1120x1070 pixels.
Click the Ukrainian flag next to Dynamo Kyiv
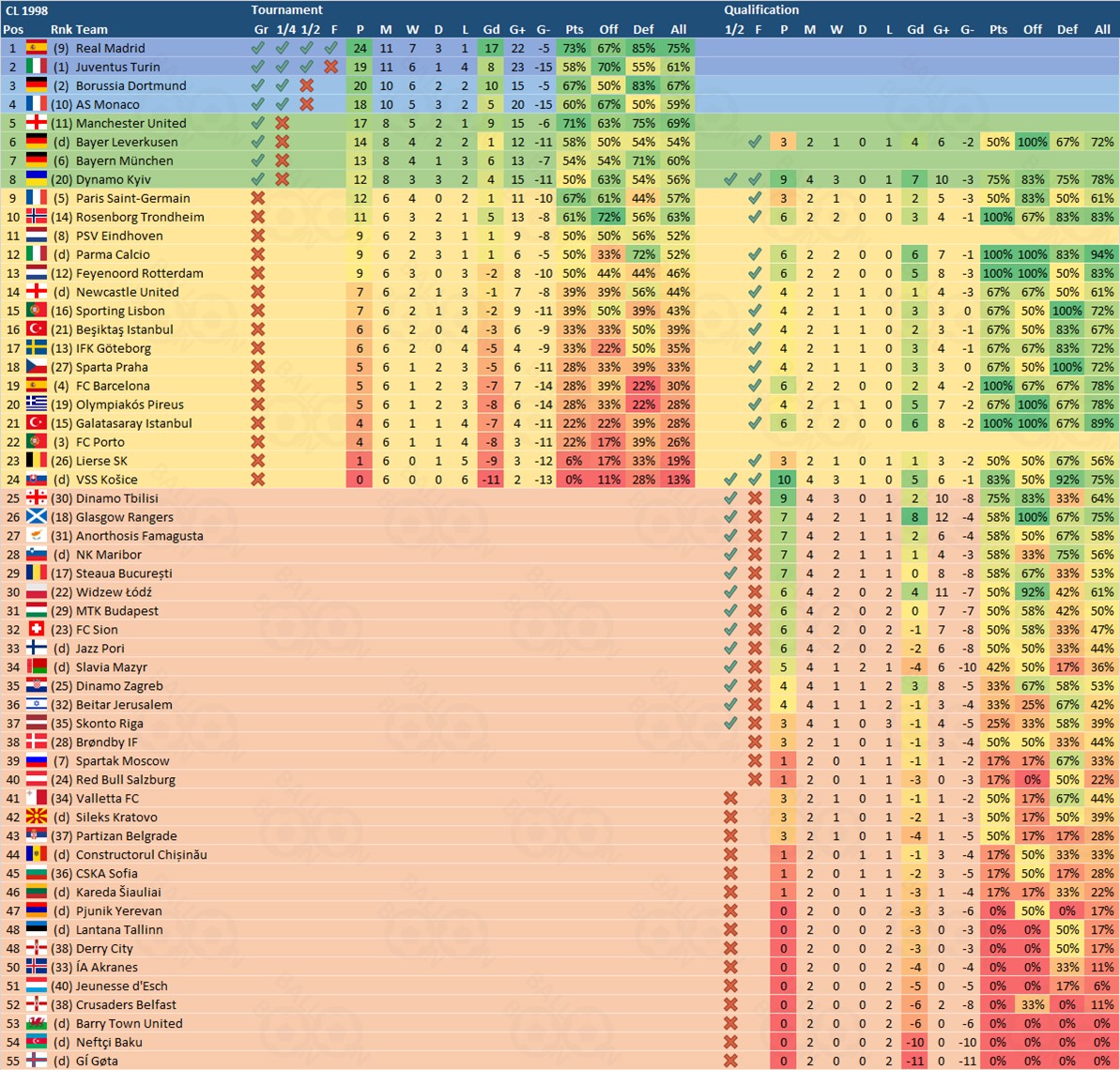37,179
